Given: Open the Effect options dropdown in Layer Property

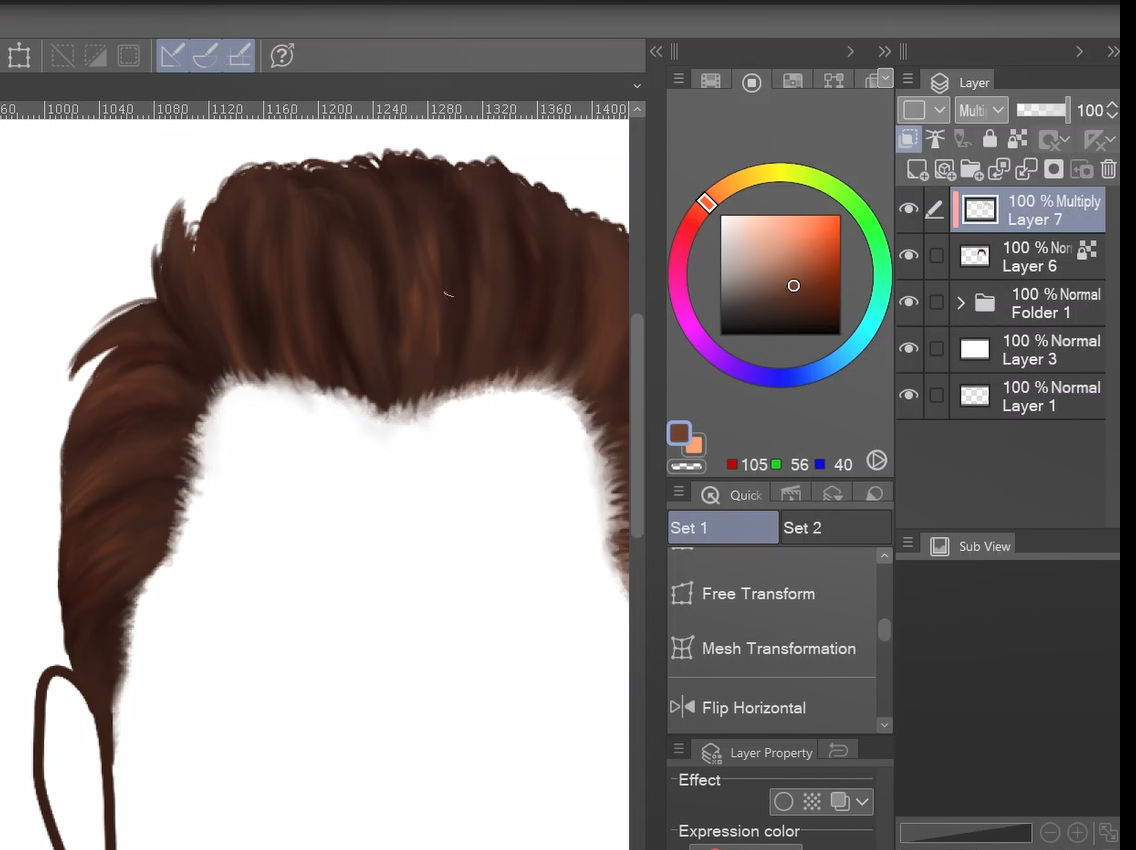Looking at the screenshot, I should pos(861,801).
